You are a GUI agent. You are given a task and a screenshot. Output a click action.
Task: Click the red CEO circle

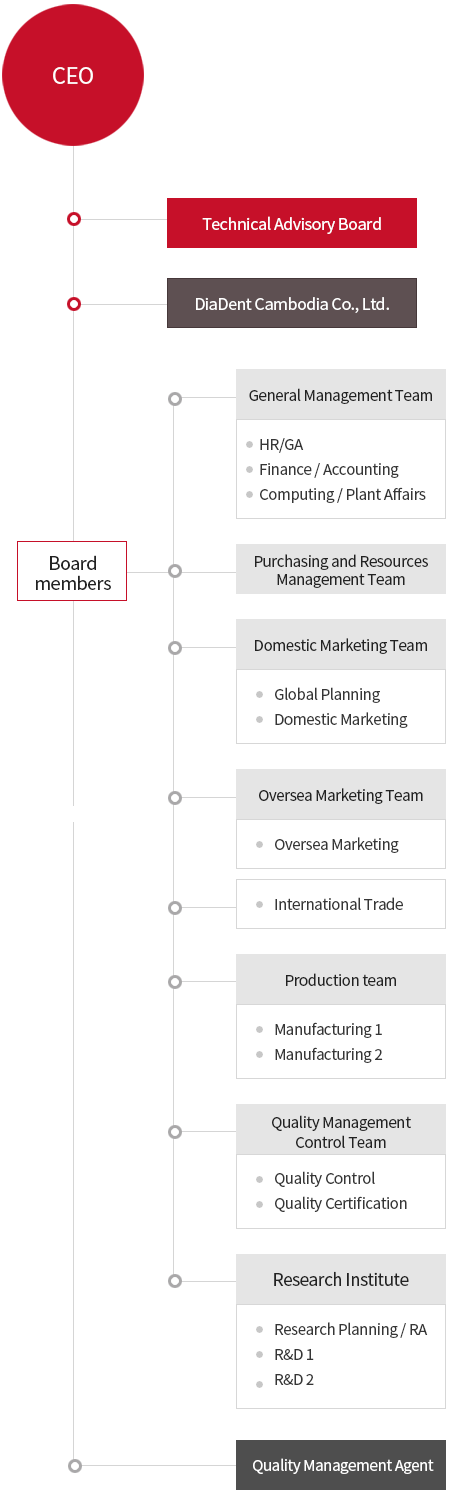click(x=73, y=75)
